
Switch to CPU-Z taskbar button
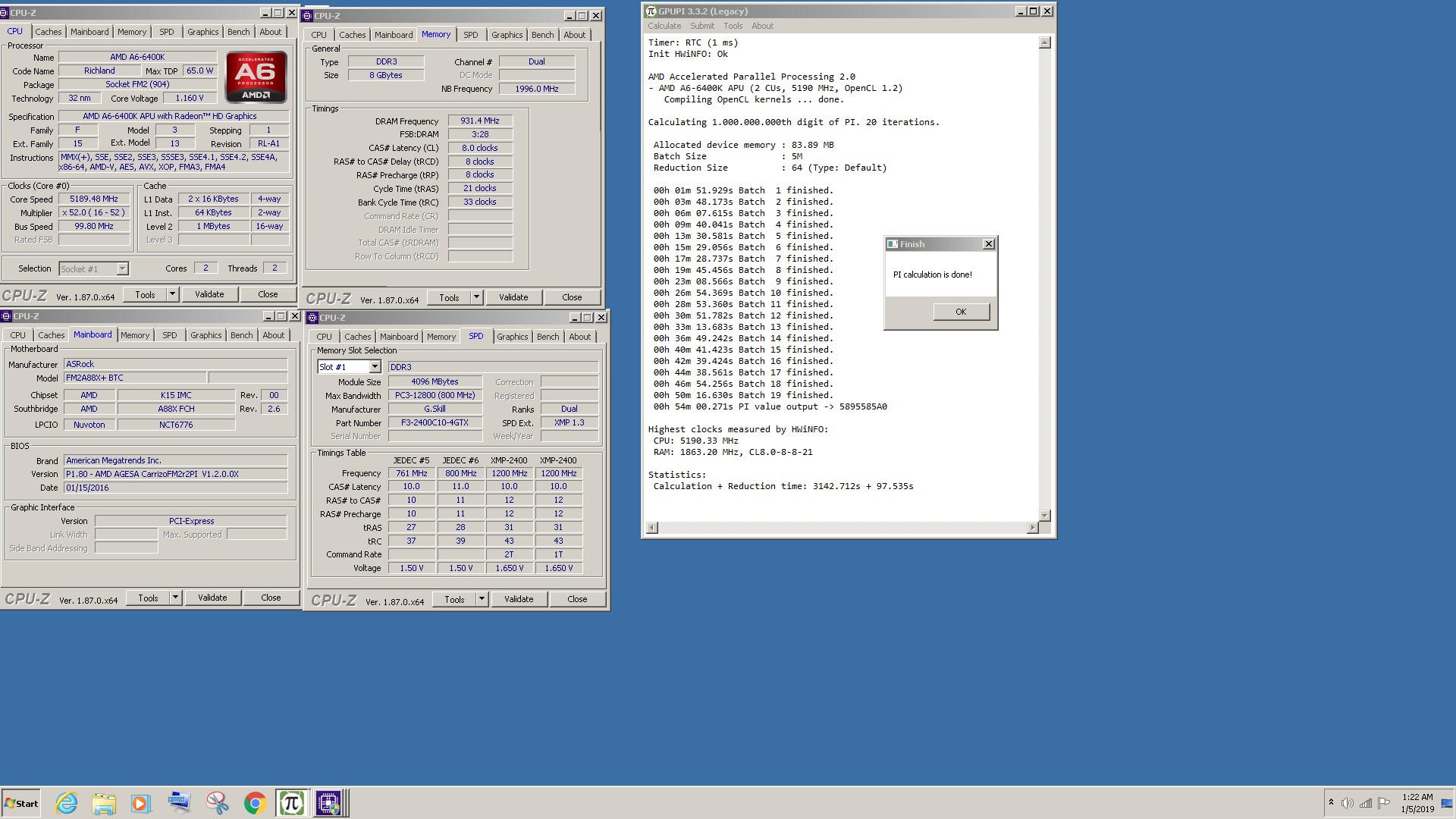click(330, 803)
